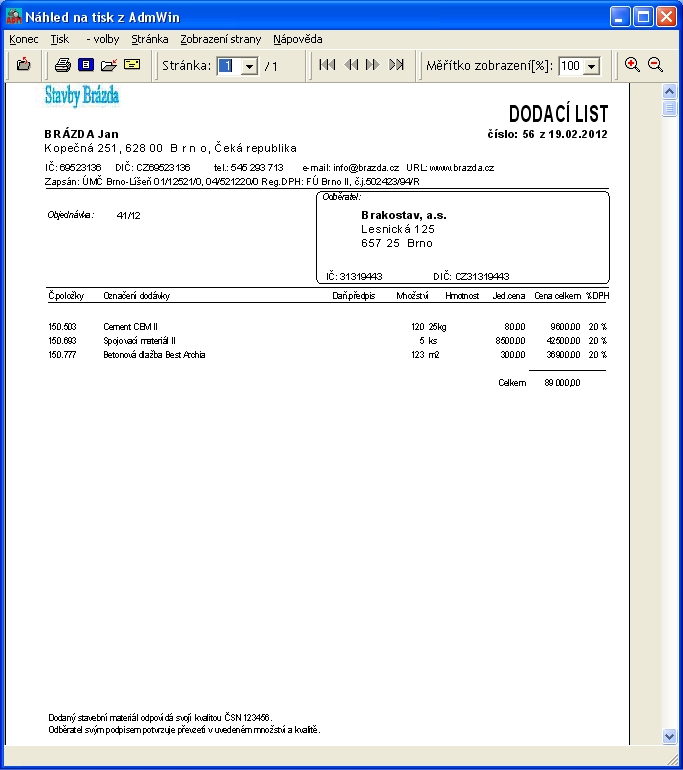Image resolution: width=683 pixels, height=770 pixels.
Task: Click the scale percentage field showing 100
Action: pos(571,66)
